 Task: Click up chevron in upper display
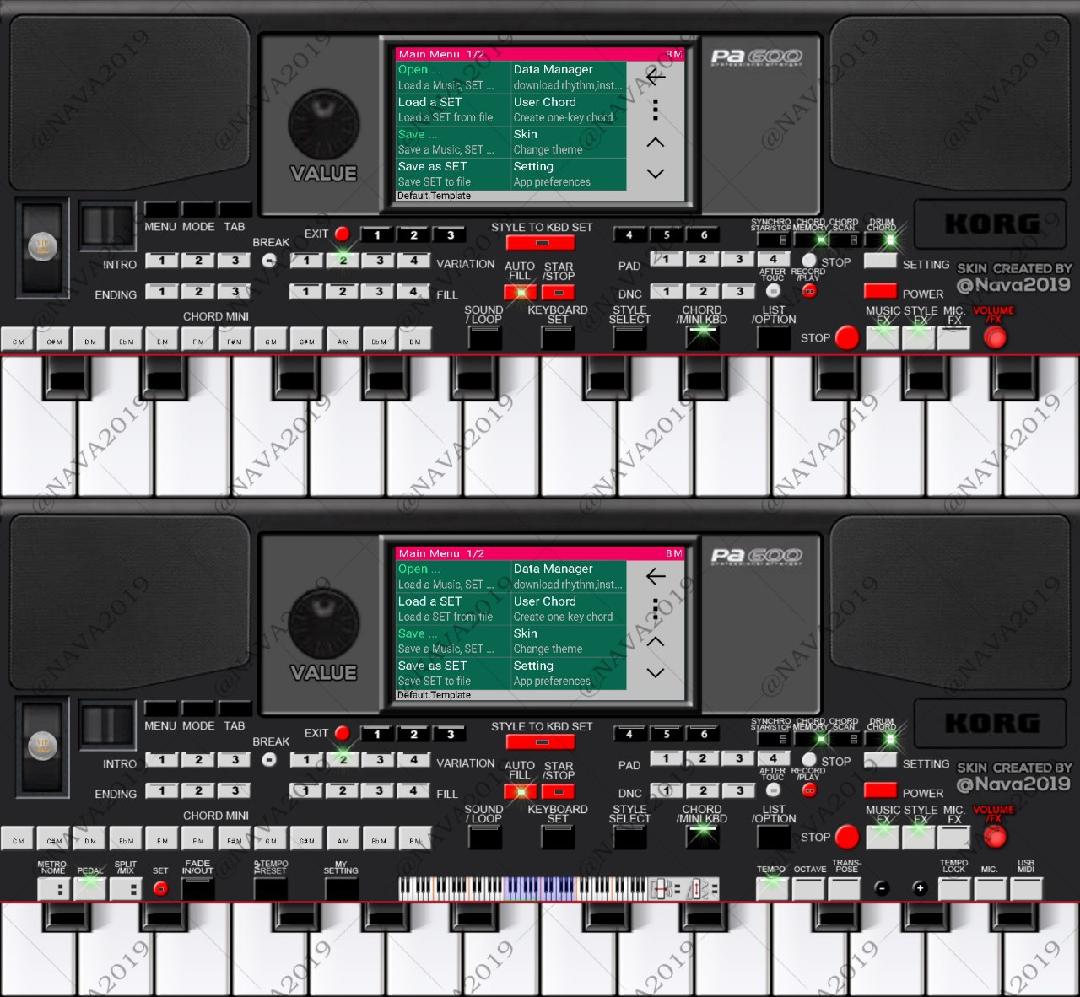(655, 142)
